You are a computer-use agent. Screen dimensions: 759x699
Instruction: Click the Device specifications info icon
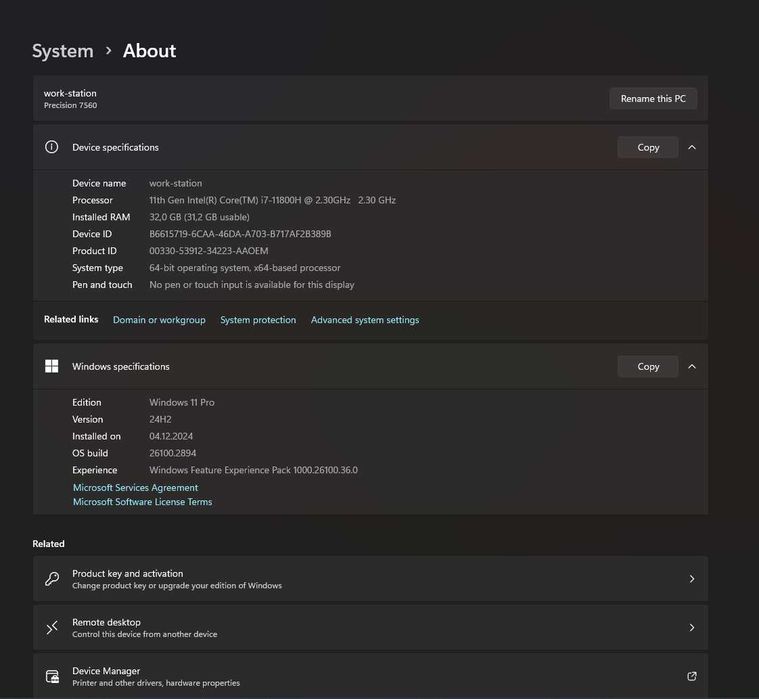[x=51, y=147]
